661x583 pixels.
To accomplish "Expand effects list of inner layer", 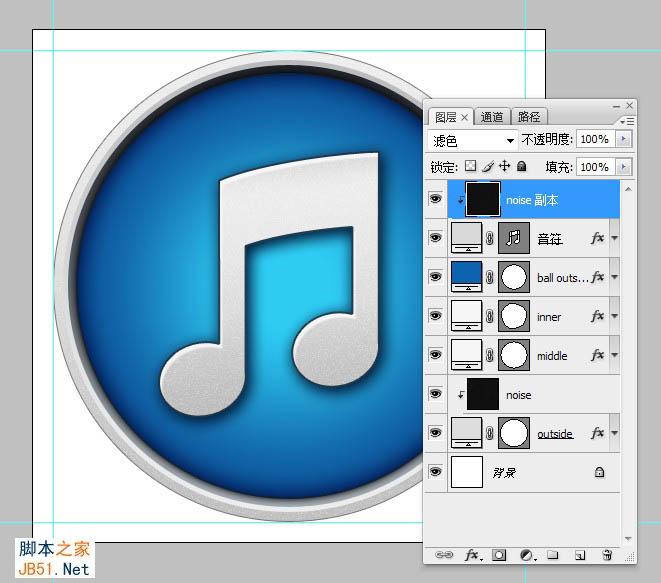I will [x=615, y=316].
